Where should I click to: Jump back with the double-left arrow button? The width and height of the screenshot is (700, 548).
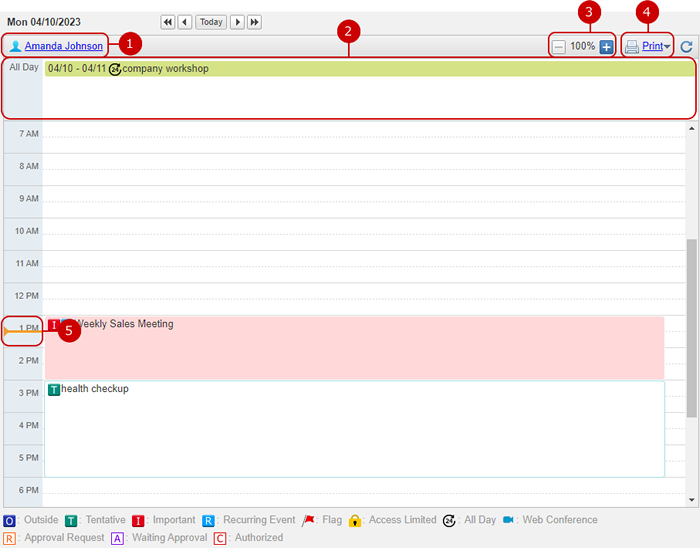point(167,22)
